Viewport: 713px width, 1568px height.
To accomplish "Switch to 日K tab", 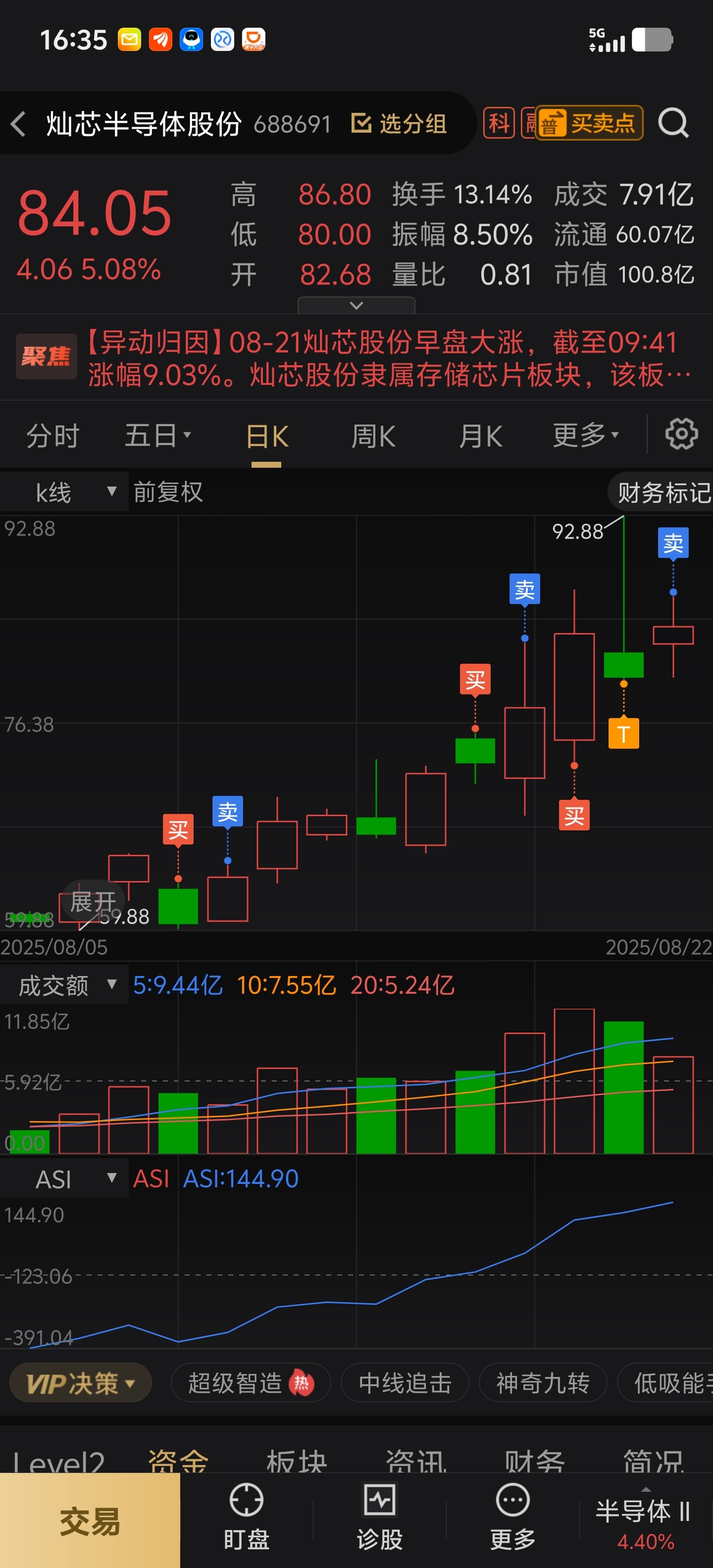I will [x=267, y=437].
